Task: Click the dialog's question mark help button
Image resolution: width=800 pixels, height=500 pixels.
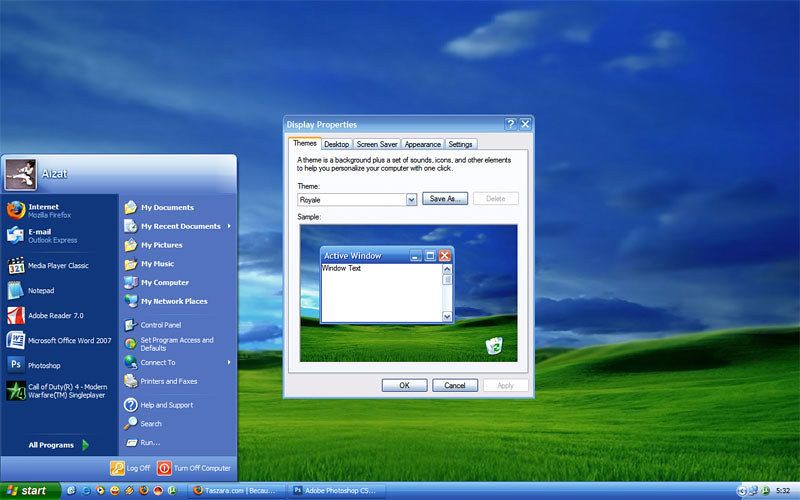Action: tap(510, 124)
